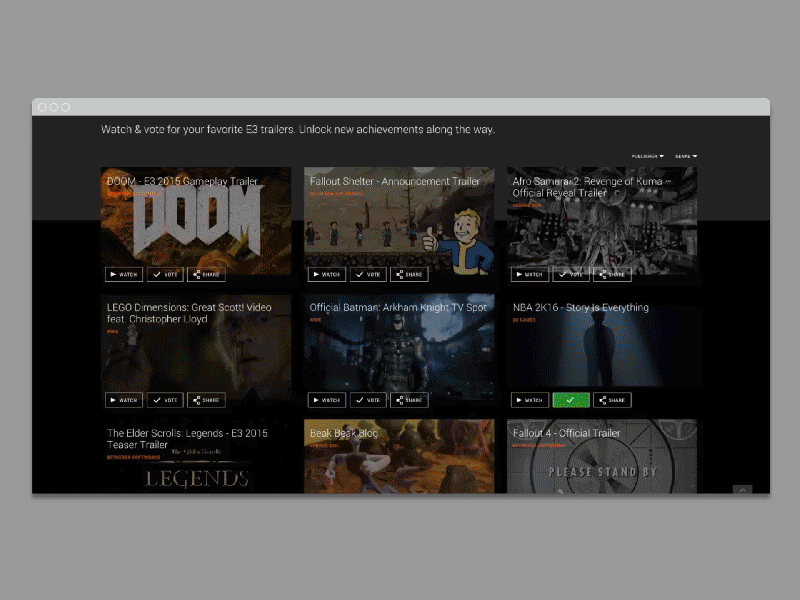The width and height of the screenshot is (800, 600).
Task: Click the 'NBA 2K16 - Story Is Everything' title
Action: click(x=581, y=307)
